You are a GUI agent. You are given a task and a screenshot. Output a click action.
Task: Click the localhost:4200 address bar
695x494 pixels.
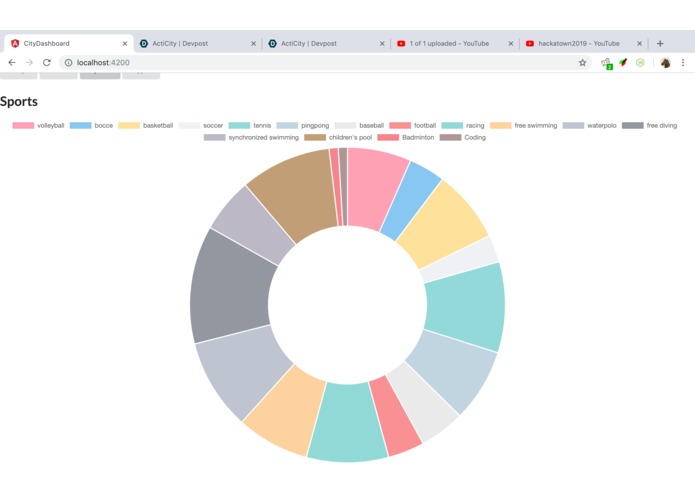[x=325, y=62]
